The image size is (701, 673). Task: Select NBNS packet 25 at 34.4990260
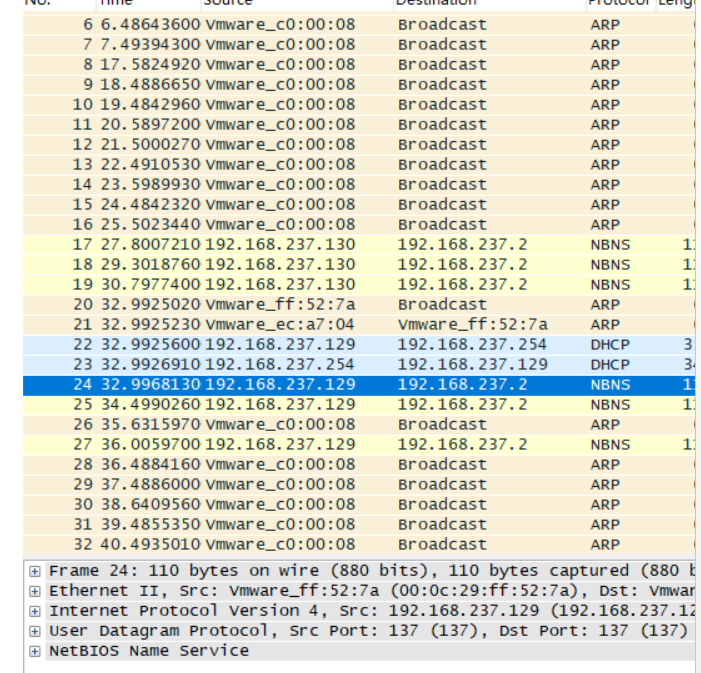(359, 404)
